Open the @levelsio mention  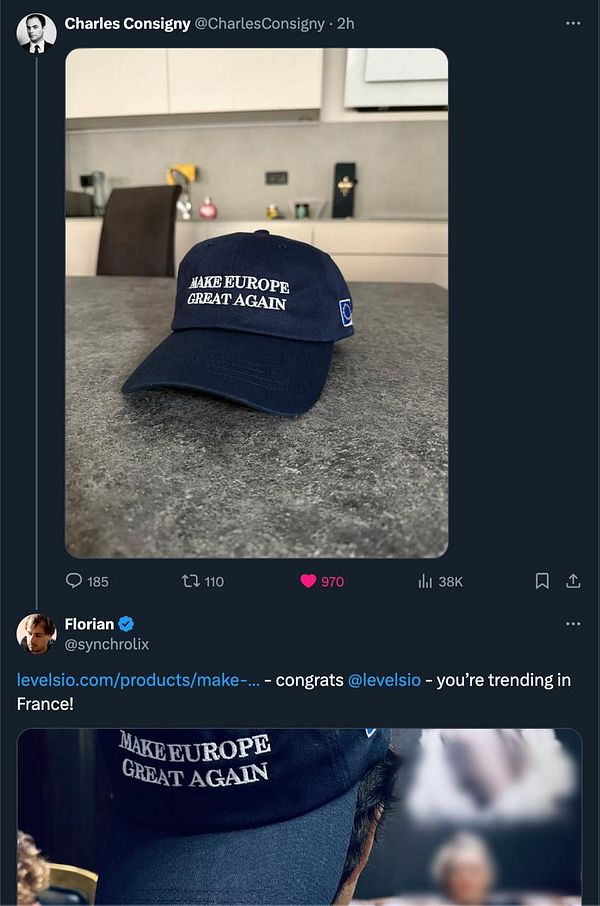(x=383, y=680)
